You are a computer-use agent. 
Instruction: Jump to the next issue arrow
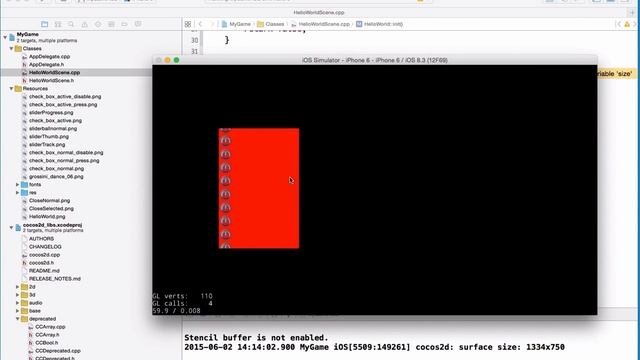click(636, 24)
